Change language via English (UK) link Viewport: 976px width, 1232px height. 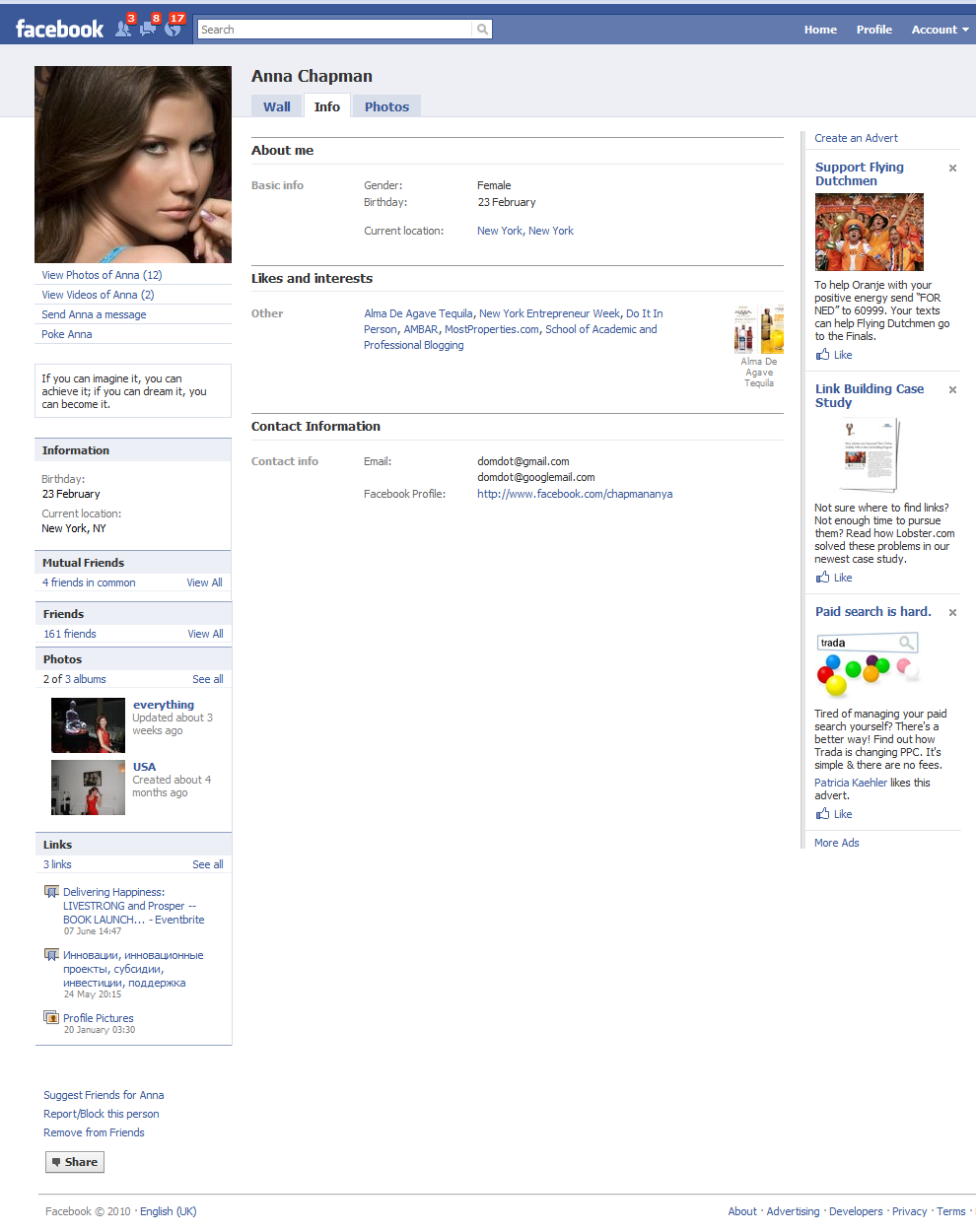click(x=169, y=1211)
